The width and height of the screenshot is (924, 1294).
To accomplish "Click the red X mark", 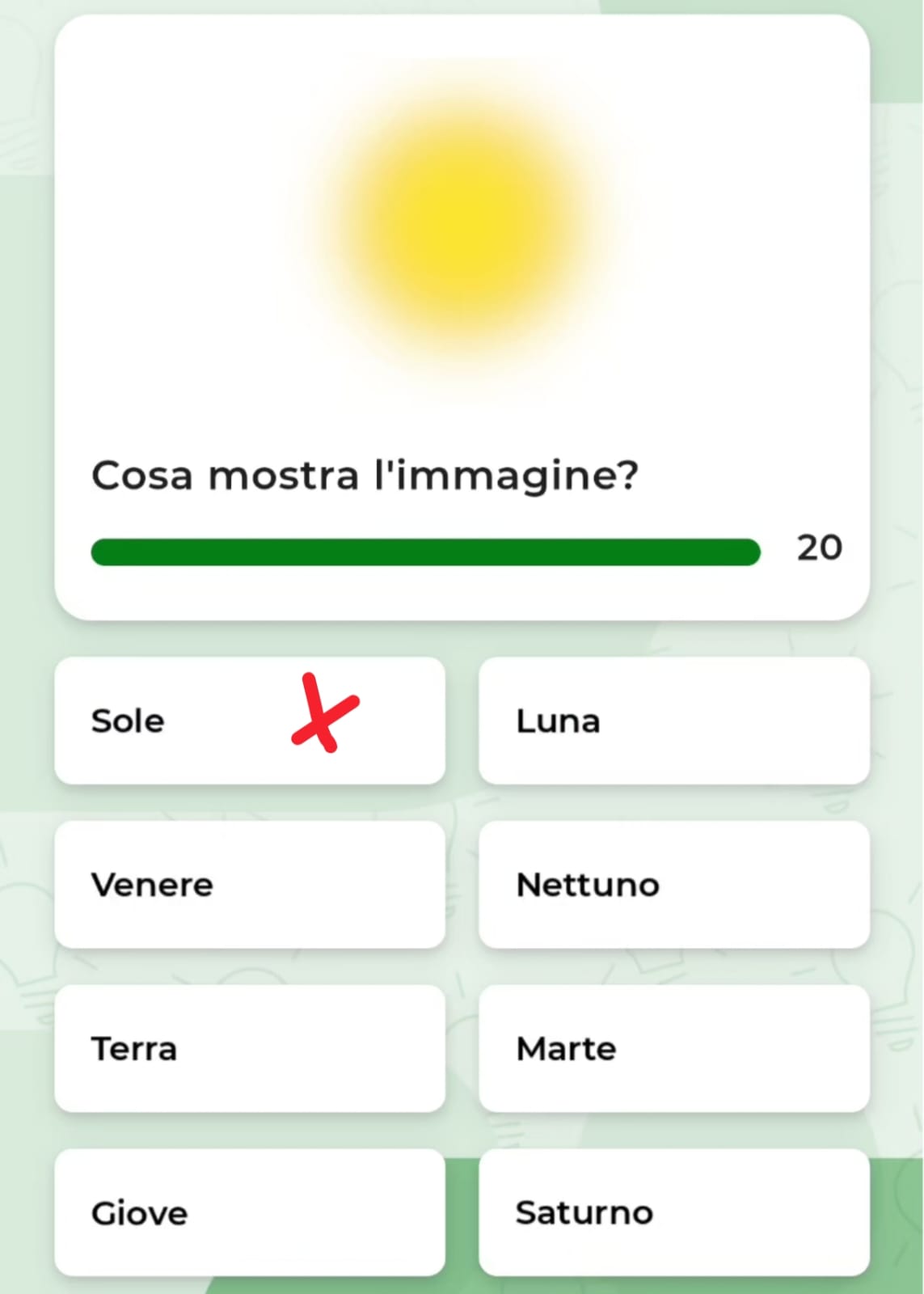I will pyautogui.click(x=324, y=713).
